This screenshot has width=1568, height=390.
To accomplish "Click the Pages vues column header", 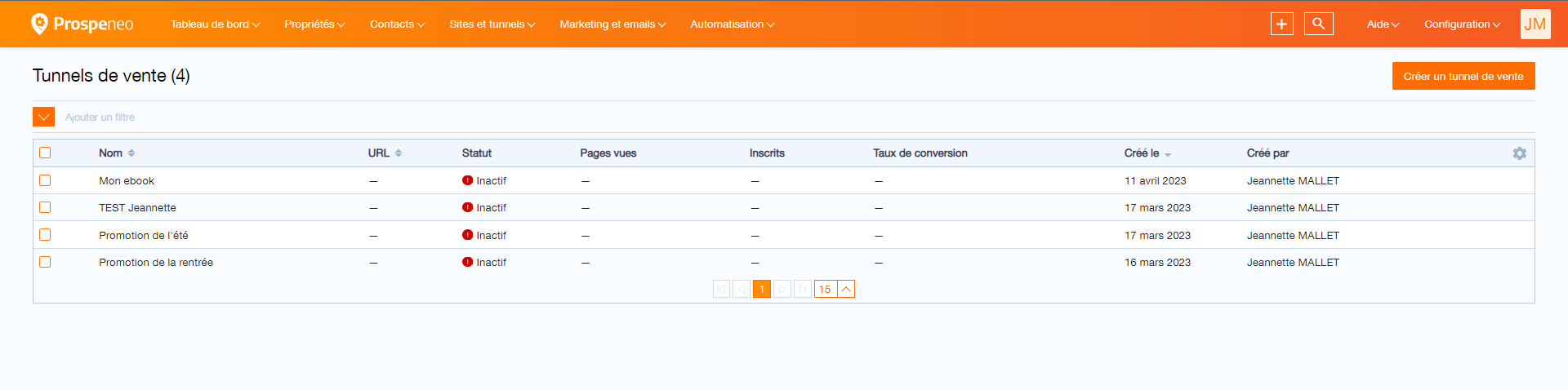I will pos(608,153).
